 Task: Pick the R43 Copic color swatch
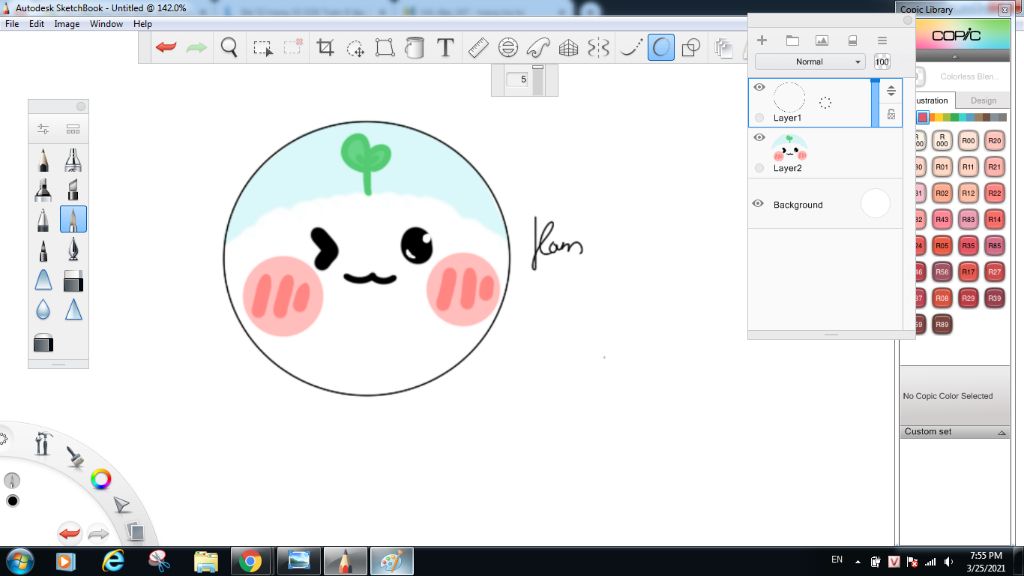[942, 219]
